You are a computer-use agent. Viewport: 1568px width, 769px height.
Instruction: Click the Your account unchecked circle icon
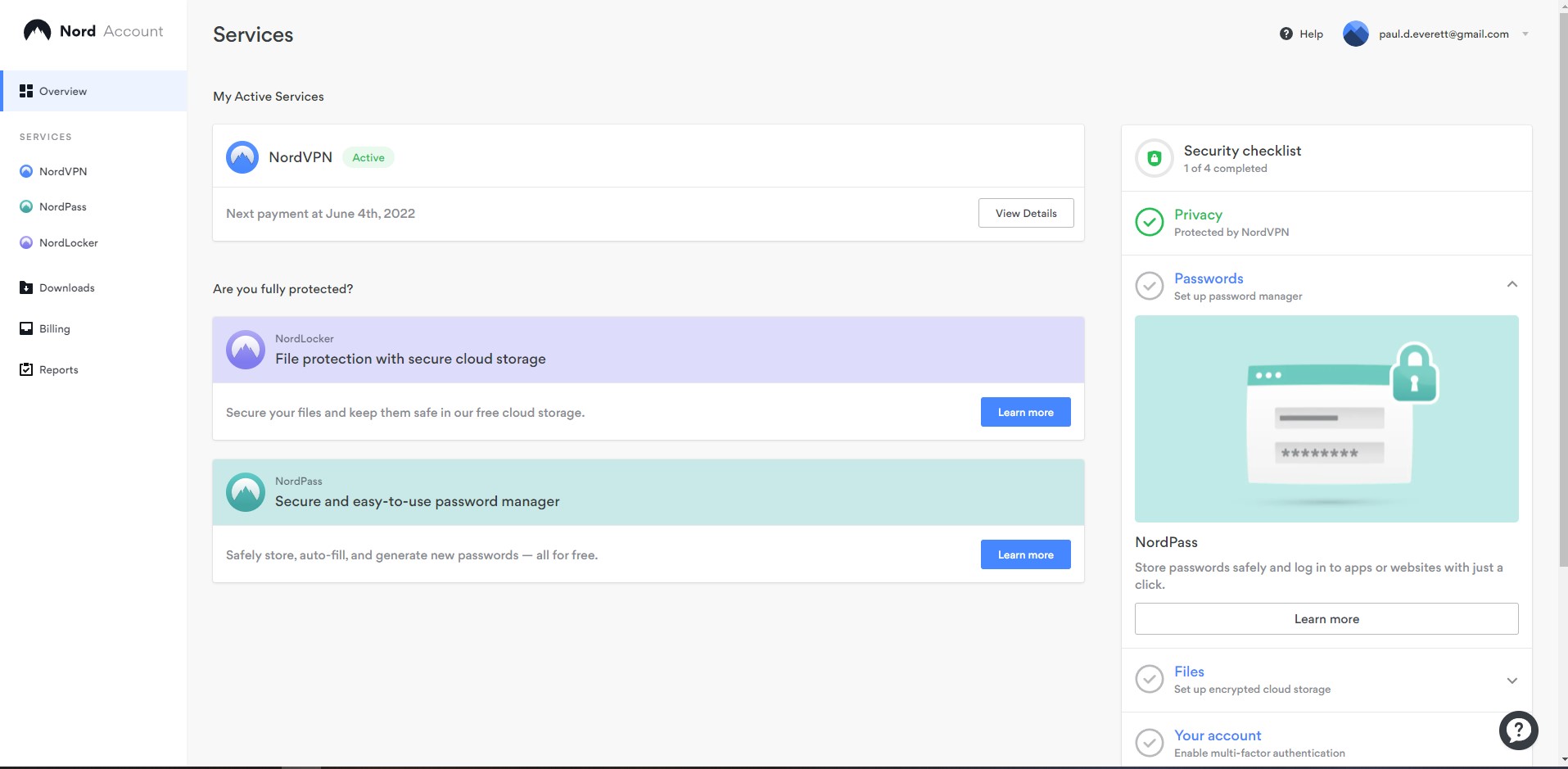pos(1150,743)
